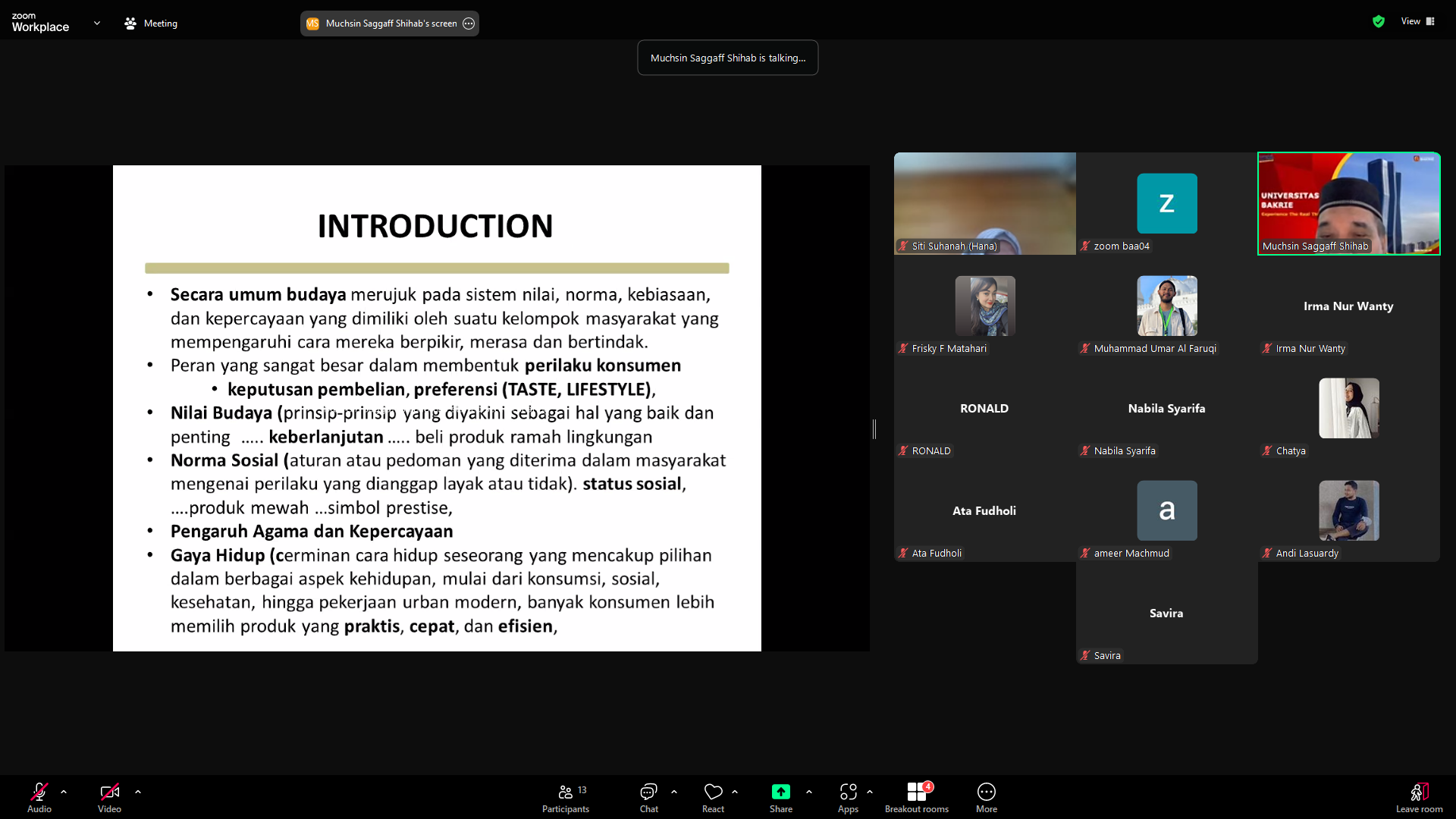Click muted mic icon beside Siti Suhanah
1456x819 pixels.
[903, 246]
